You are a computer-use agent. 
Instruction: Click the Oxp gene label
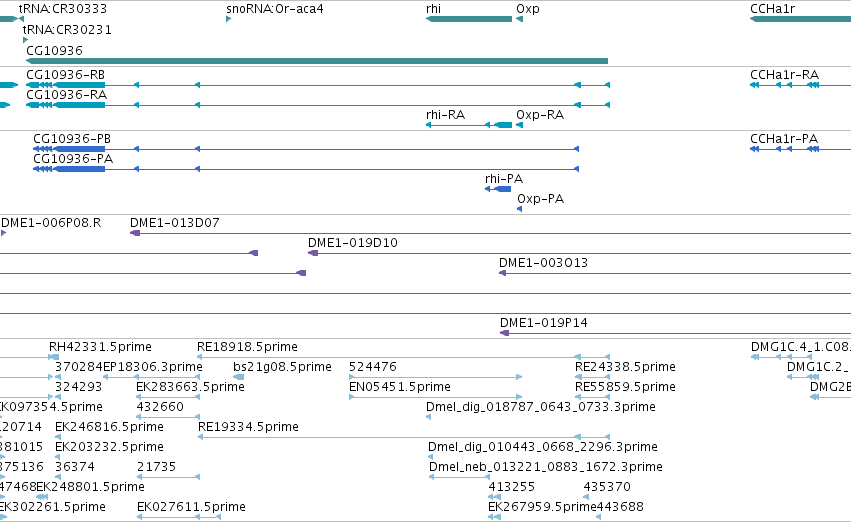point(528,9)
